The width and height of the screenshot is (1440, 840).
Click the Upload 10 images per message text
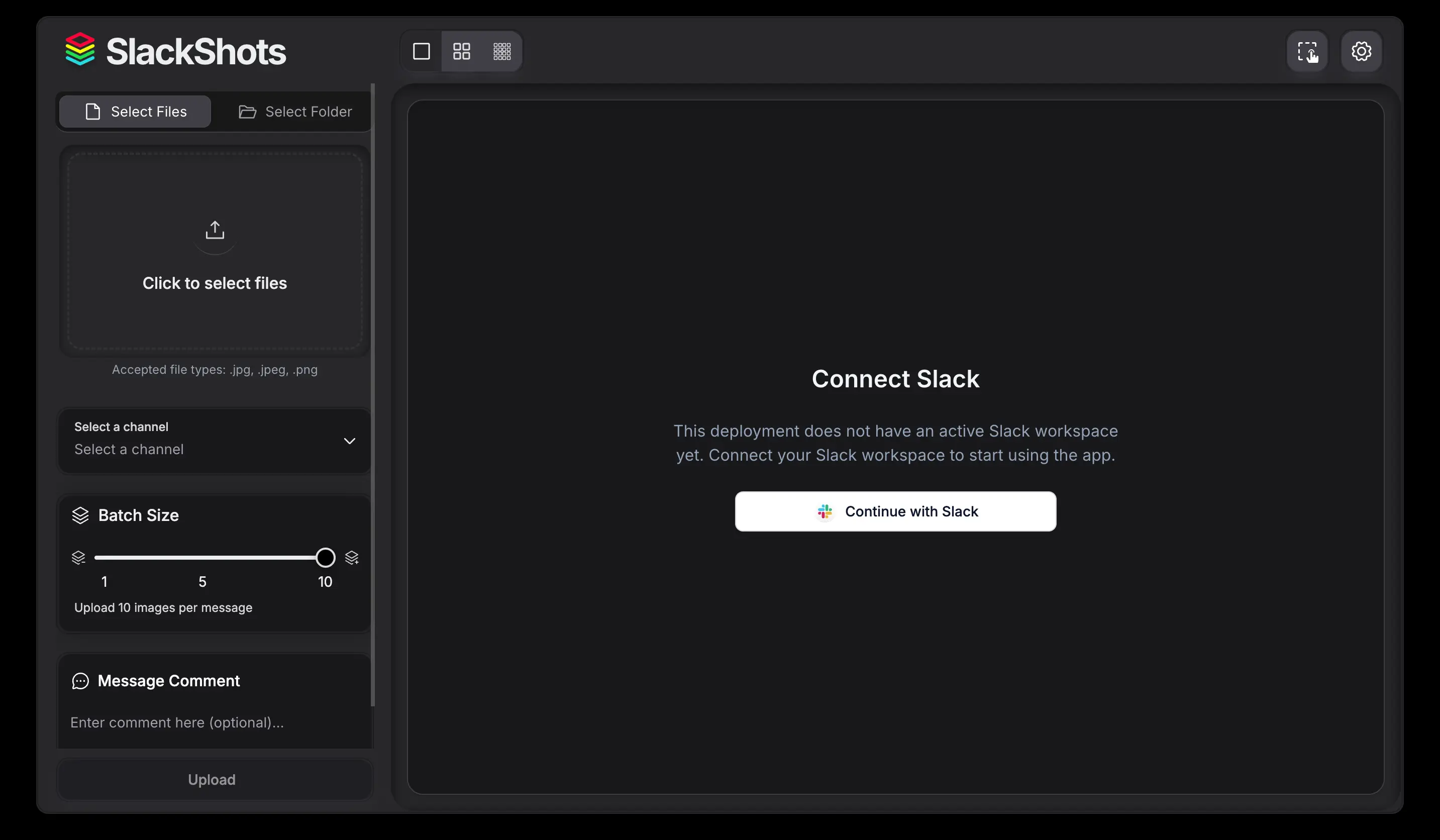[163, 607]
